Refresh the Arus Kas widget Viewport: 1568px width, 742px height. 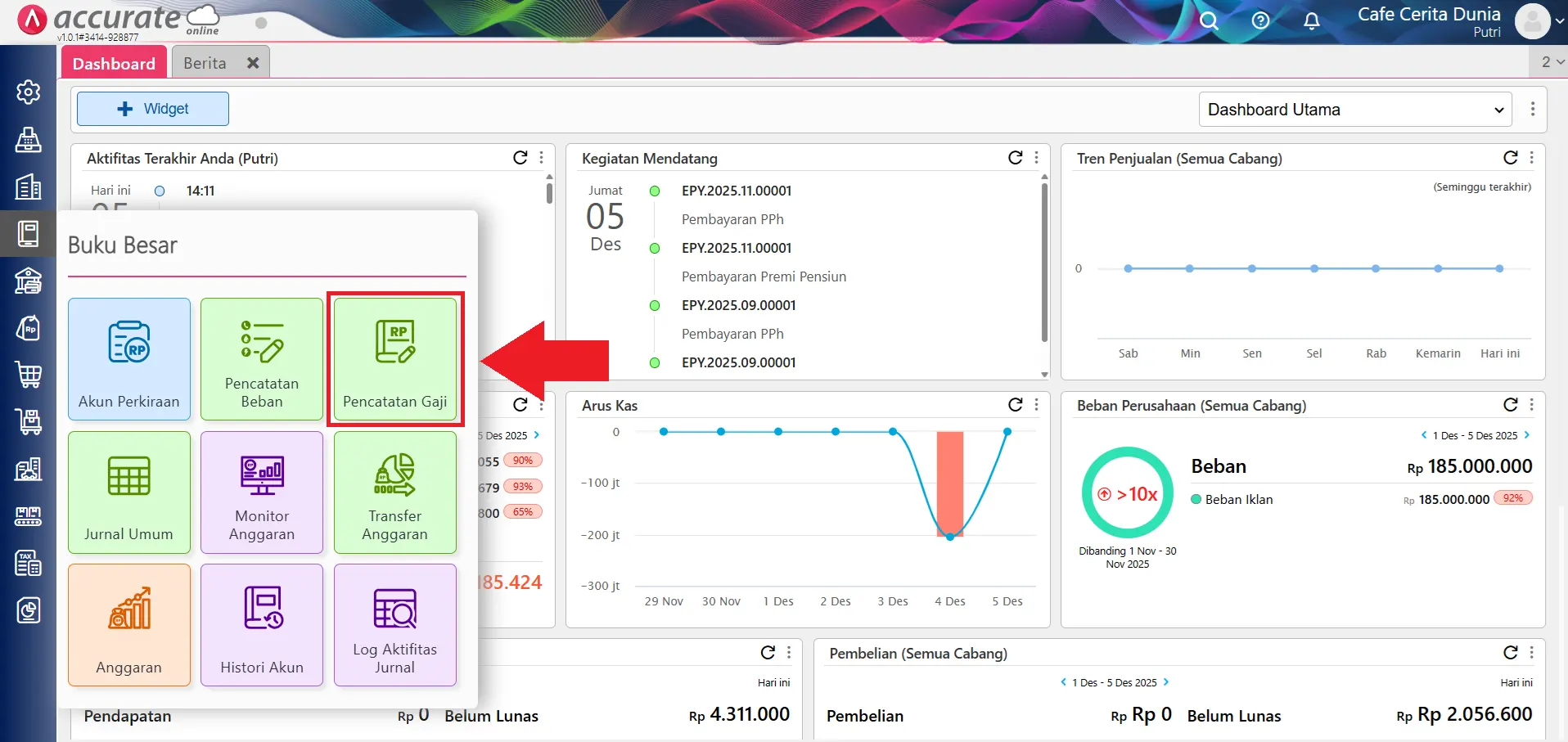click(1016, 405)
